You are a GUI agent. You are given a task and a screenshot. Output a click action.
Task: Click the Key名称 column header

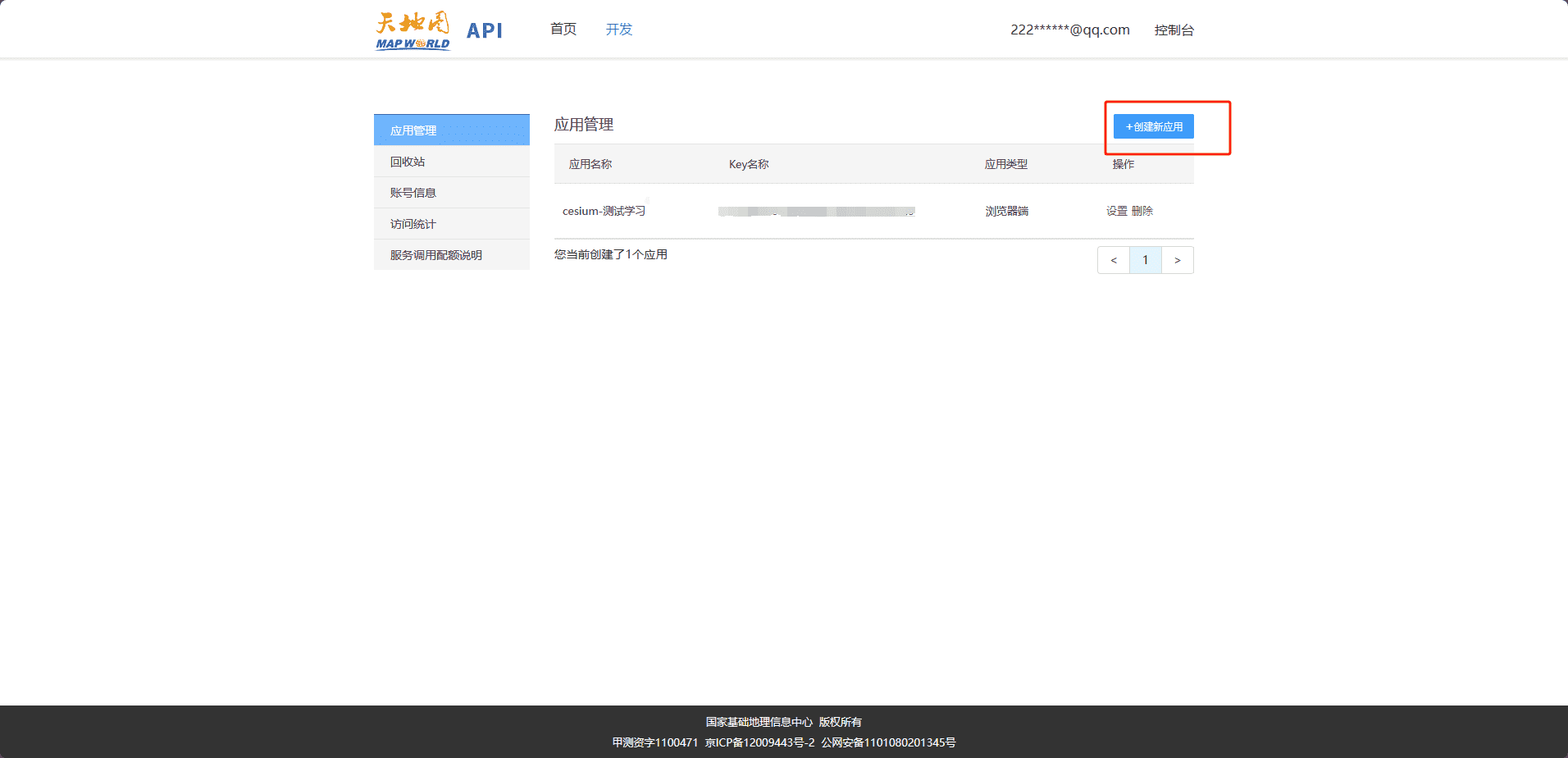[x=749, y=164]
